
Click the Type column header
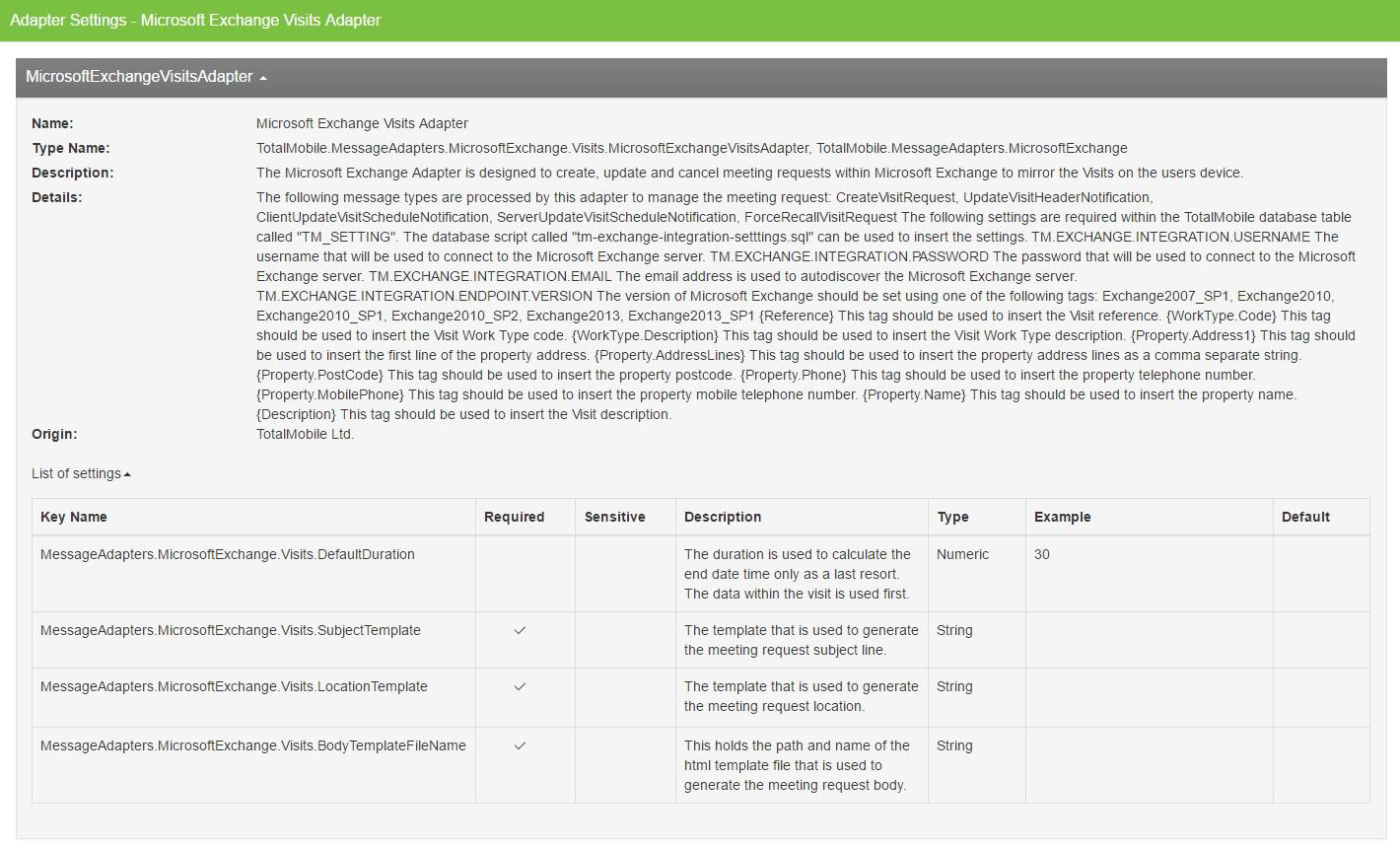(952, 517)
